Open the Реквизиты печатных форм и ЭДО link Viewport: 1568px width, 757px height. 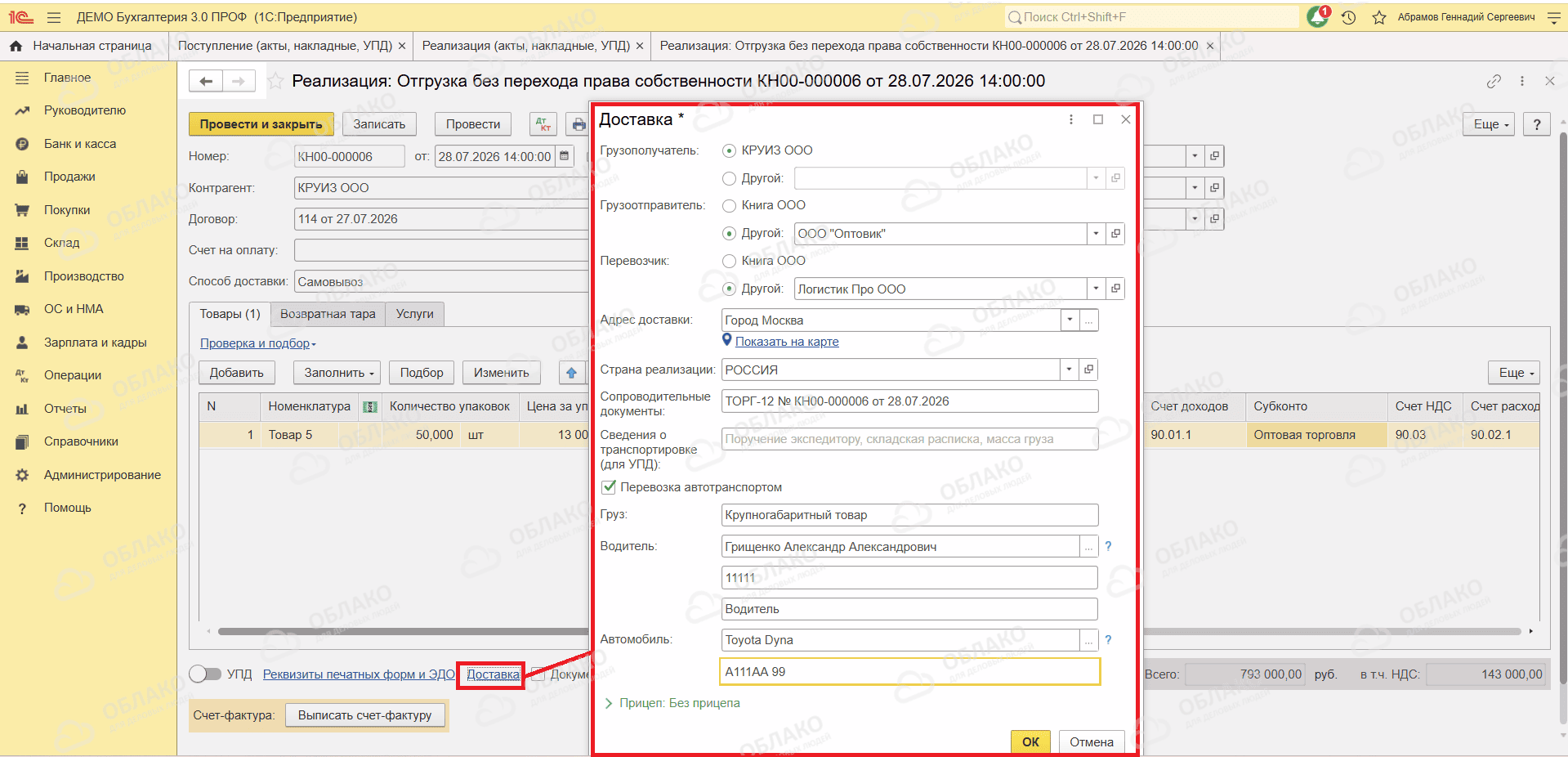359,674
